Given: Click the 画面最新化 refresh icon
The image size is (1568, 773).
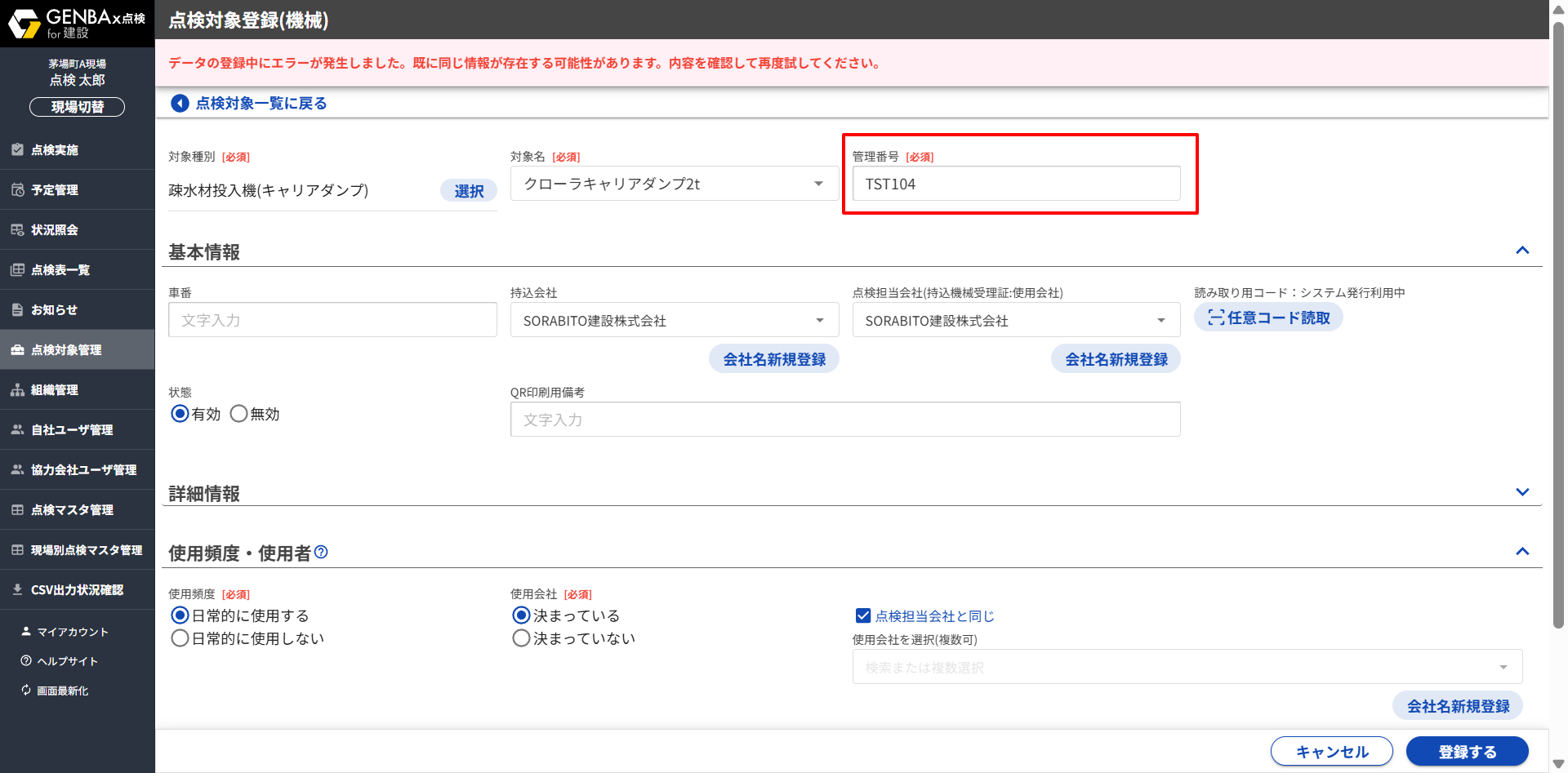Looking at the screenshot, I should 26,691.
